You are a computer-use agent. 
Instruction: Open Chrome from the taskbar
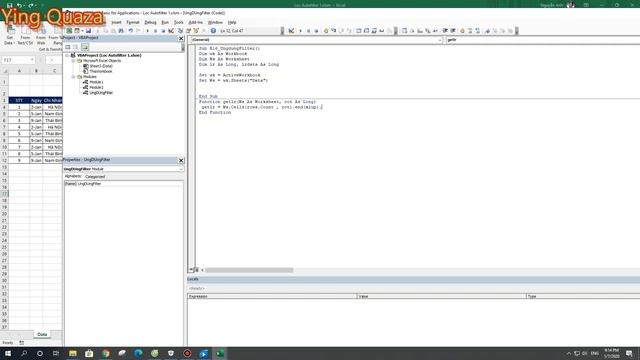point(106,353)
